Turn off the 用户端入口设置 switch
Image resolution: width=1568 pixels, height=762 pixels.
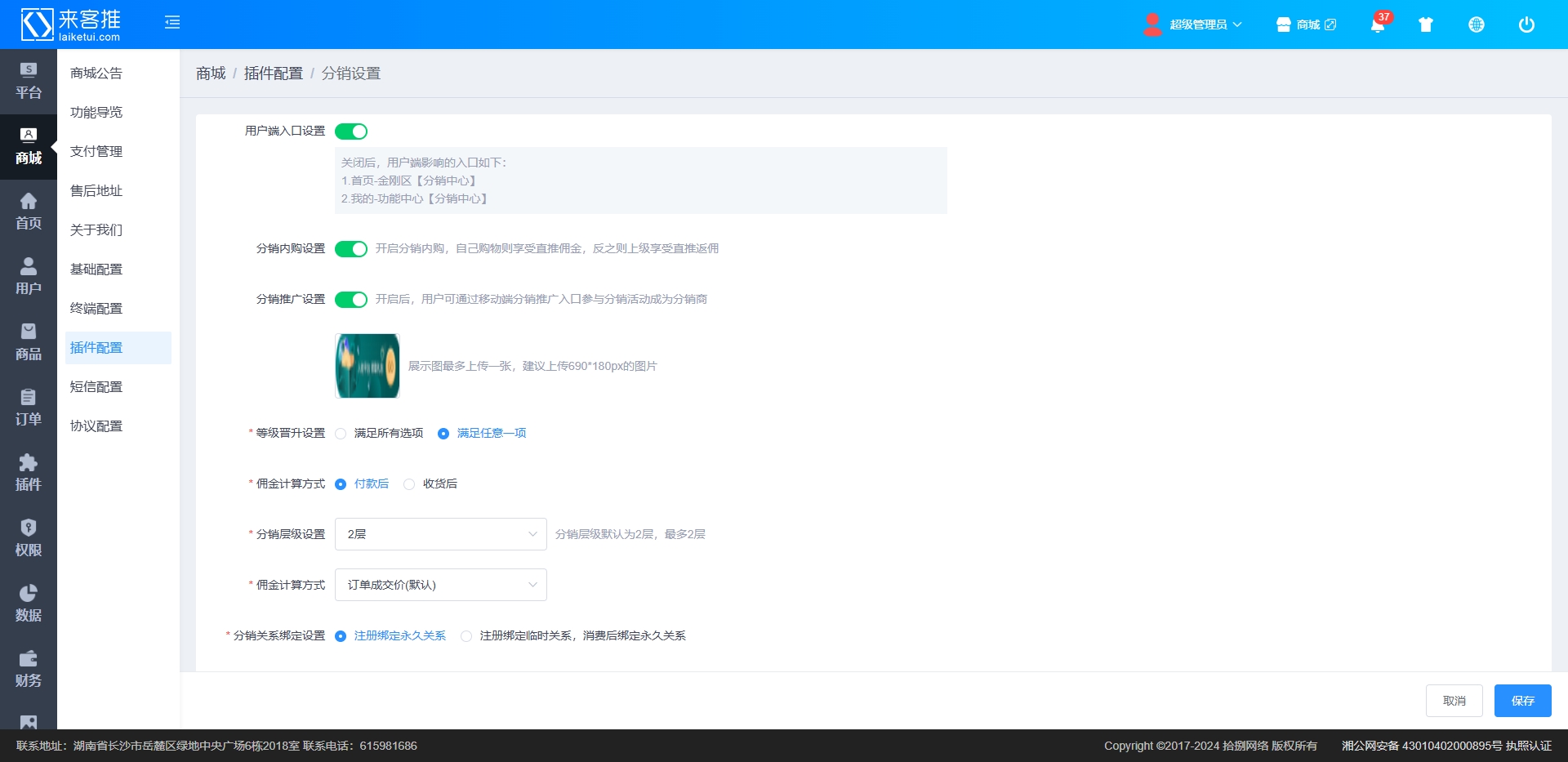[x=351, y=131]
